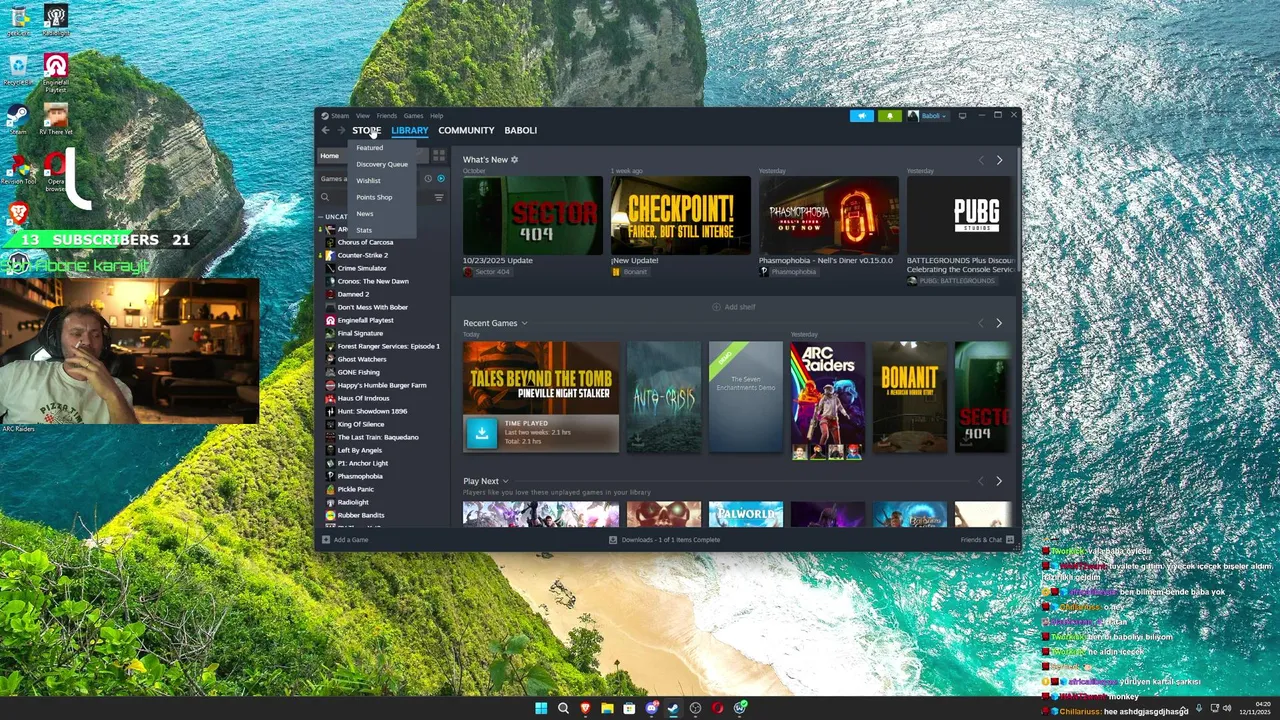
Task: Click download icon on Tales Beyond the Tomb
Action: point(482,432)
